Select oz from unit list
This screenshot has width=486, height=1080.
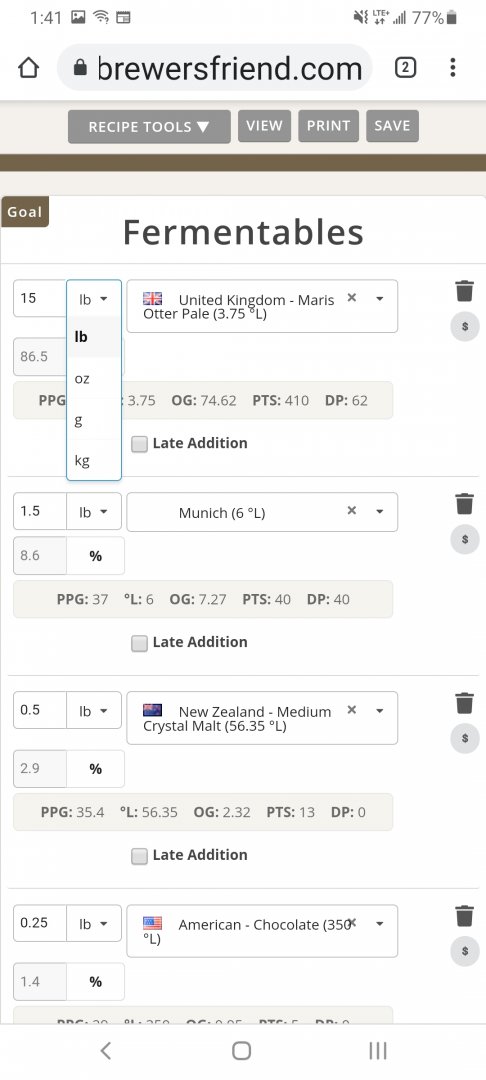click(x=94, y=378)
